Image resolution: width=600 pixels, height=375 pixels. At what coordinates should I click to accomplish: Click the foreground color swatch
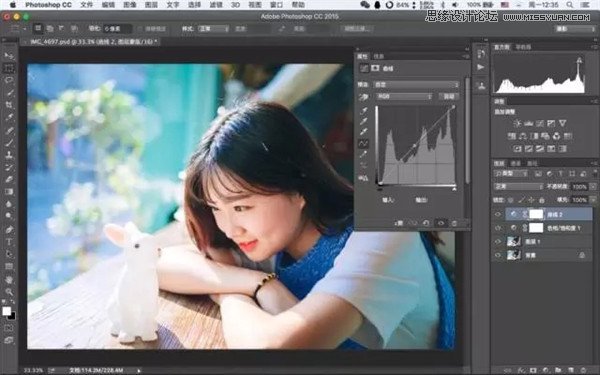click(7, 311)
